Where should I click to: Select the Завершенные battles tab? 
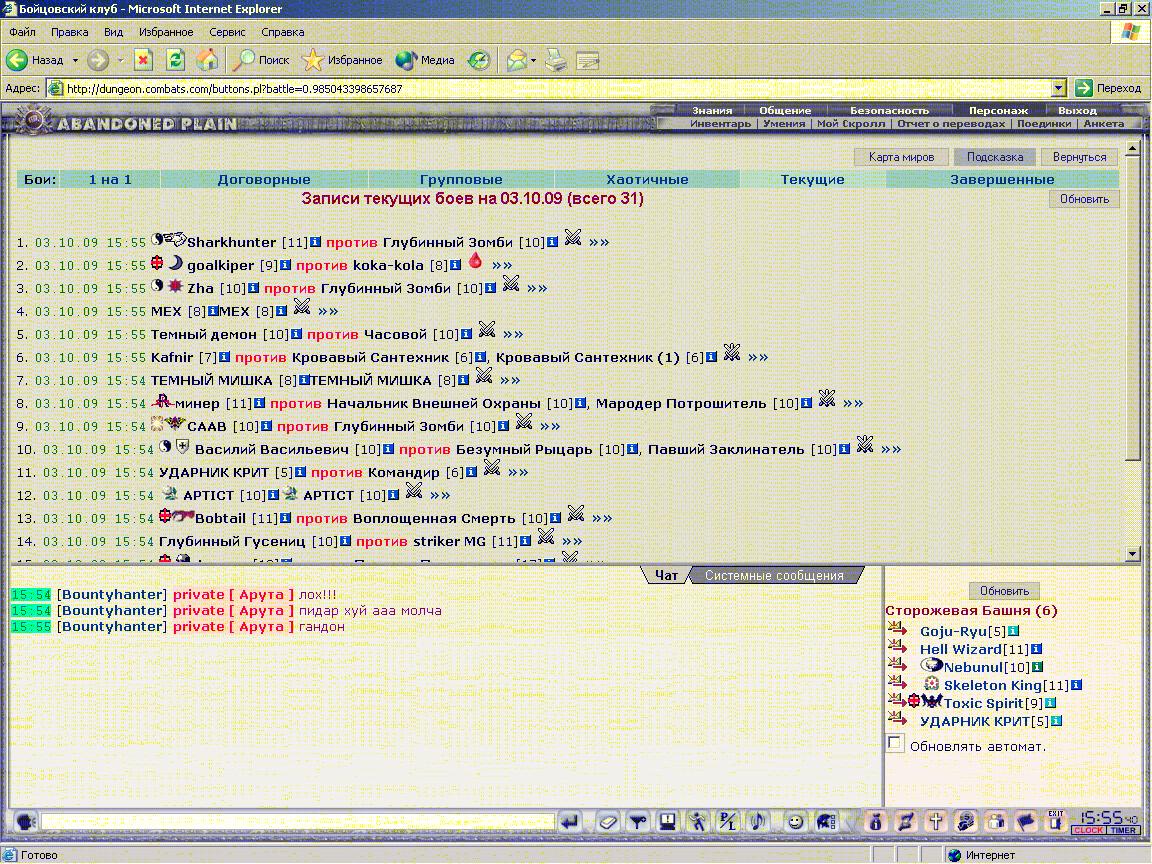coord(1002,179)
